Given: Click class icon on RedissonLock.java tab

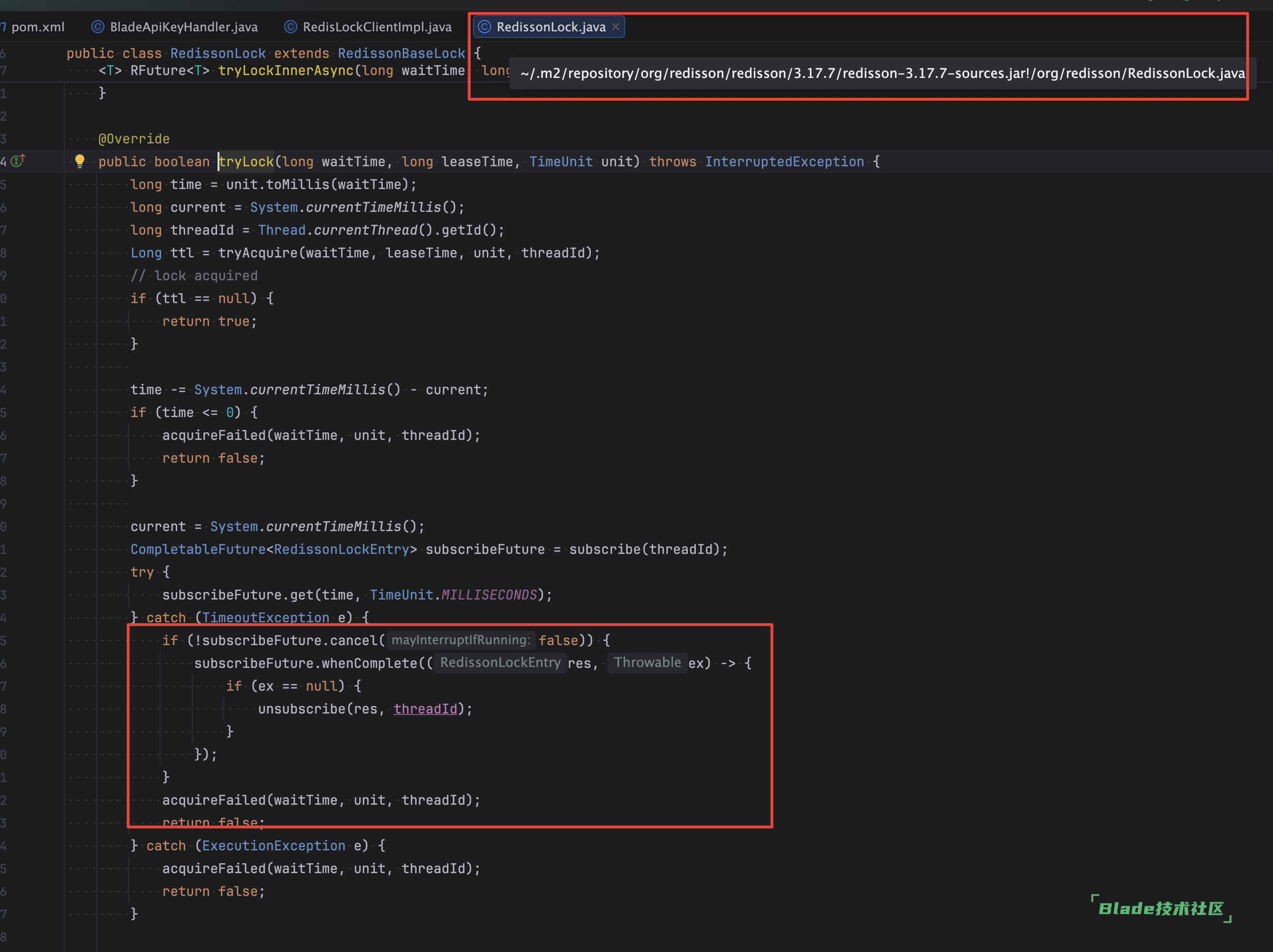Looking at the screenshot, I should [484, 27].
